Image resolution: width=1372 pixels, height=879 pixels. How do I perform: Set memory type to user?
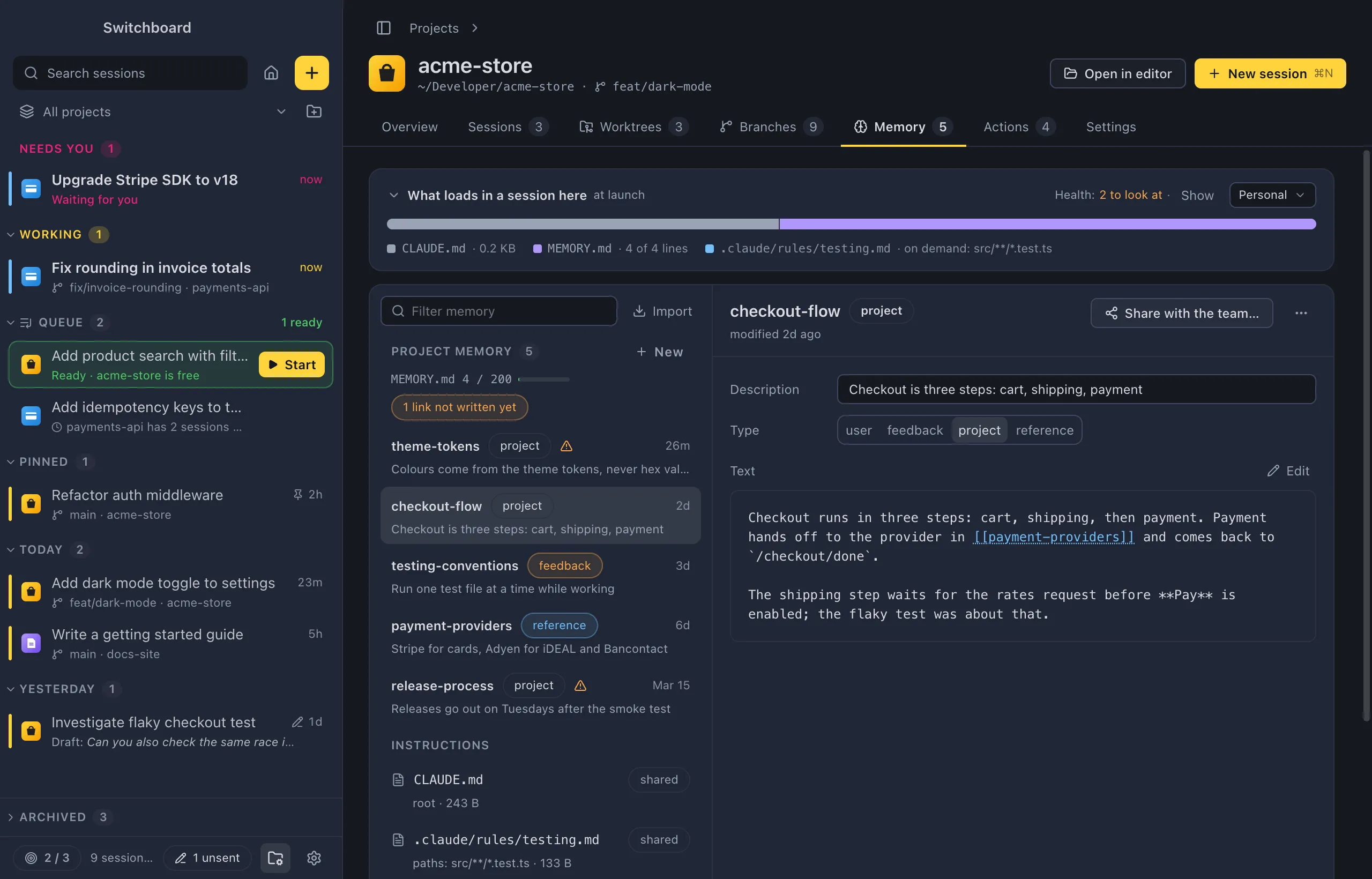859,430
